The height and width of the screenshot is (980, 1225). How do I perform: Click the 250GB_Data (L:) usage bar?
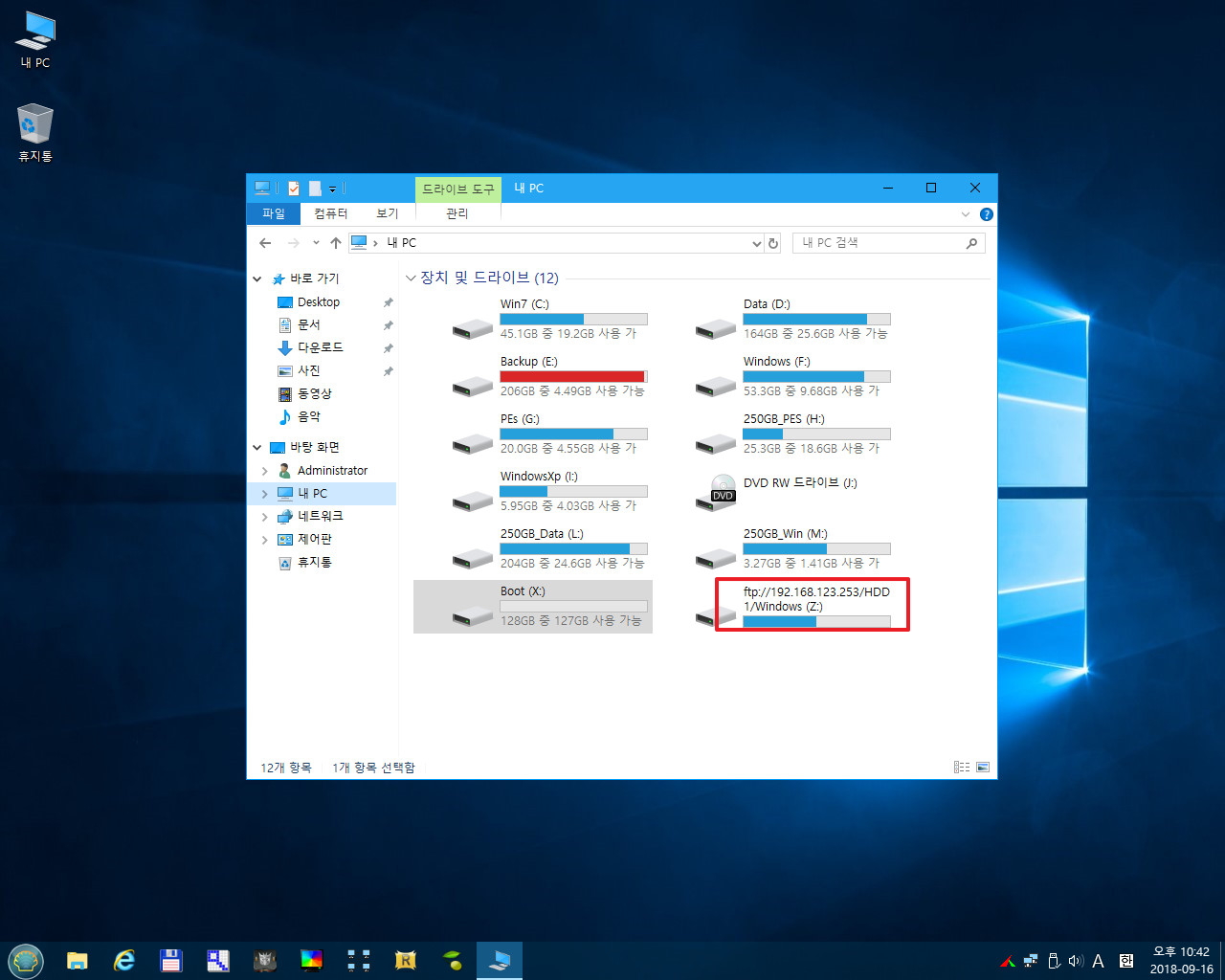[x=573, y=548]
